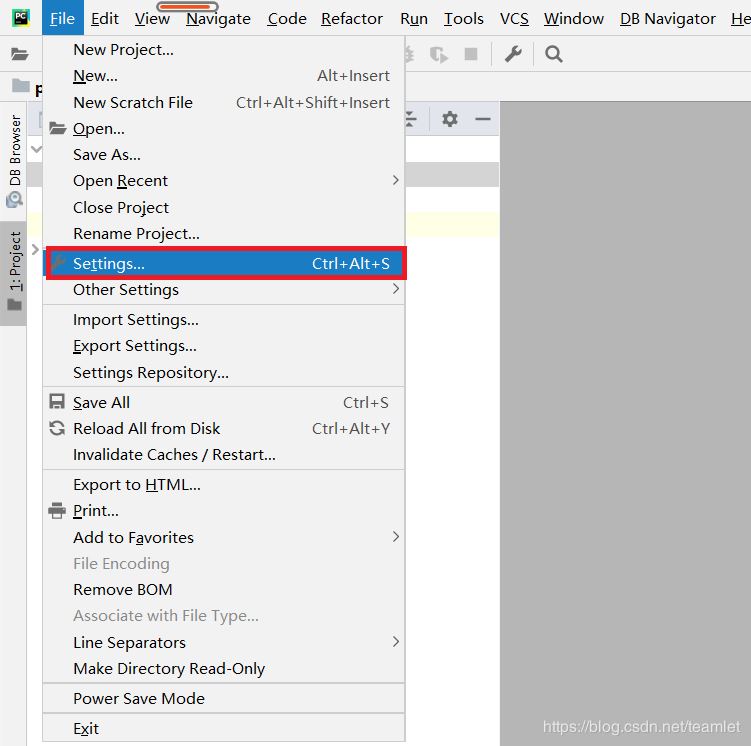Viewport: 751px width, 746px height.
Task: Toggle Power Save Mode
Action: pos(224,699)
